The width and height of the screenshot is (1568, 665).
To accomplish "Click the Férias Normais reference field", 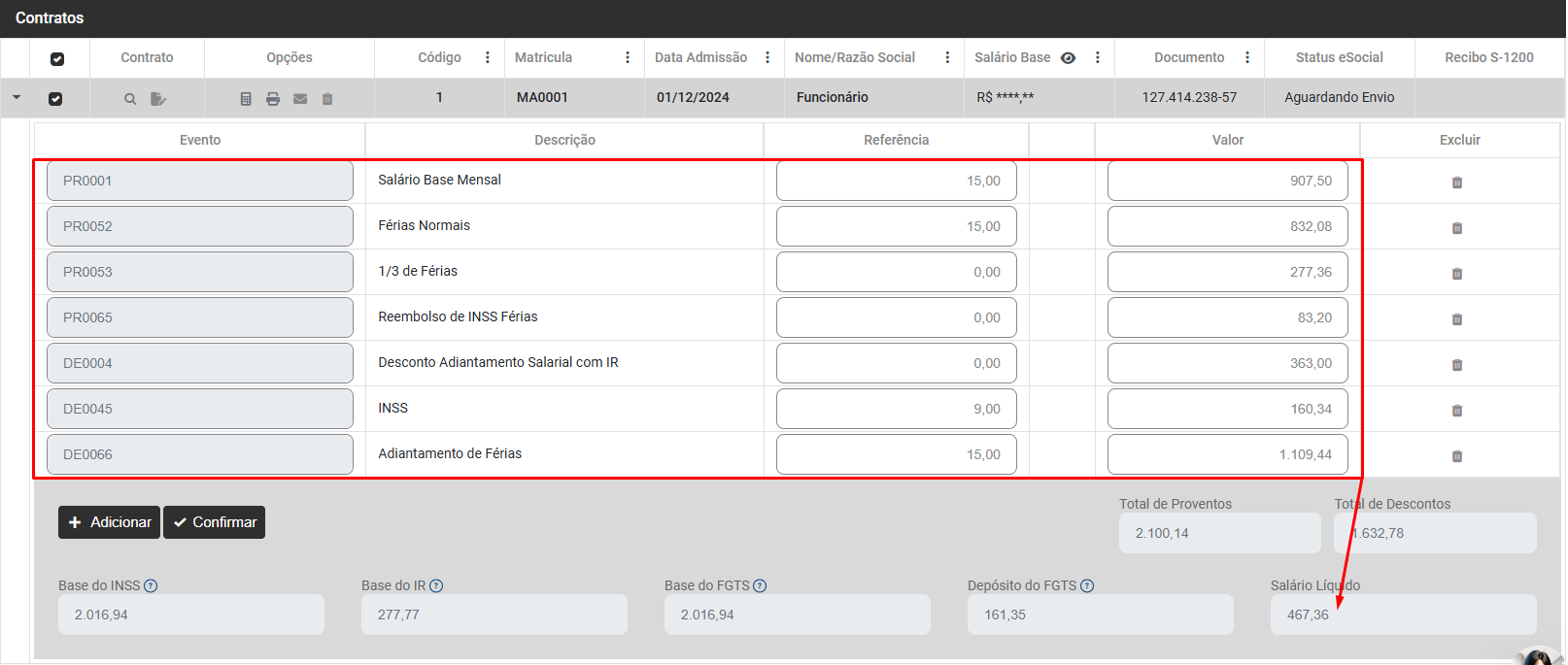I will (x=897, y=226).
